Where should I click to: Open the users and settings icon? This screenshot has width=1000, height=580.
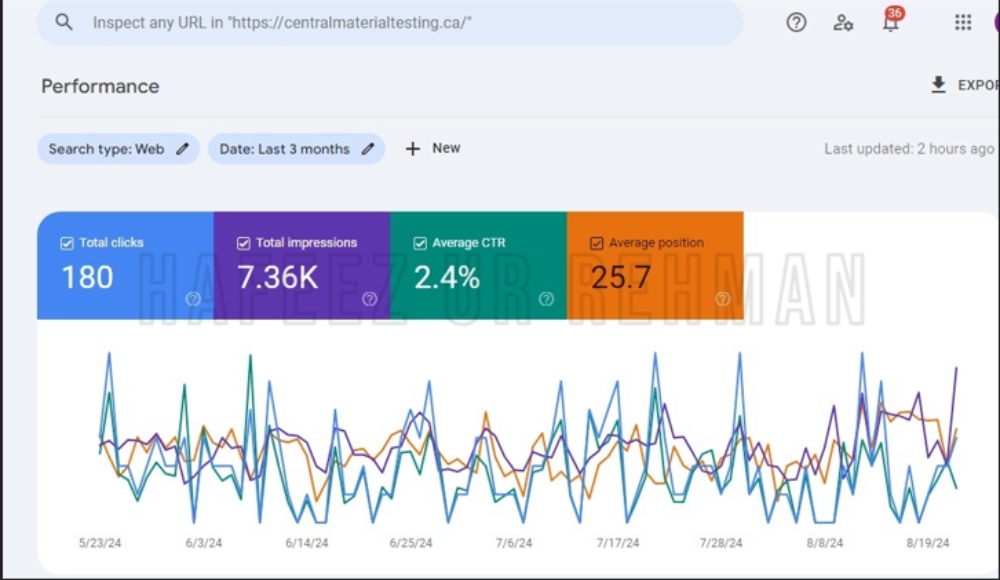click(x=843, y=22)
